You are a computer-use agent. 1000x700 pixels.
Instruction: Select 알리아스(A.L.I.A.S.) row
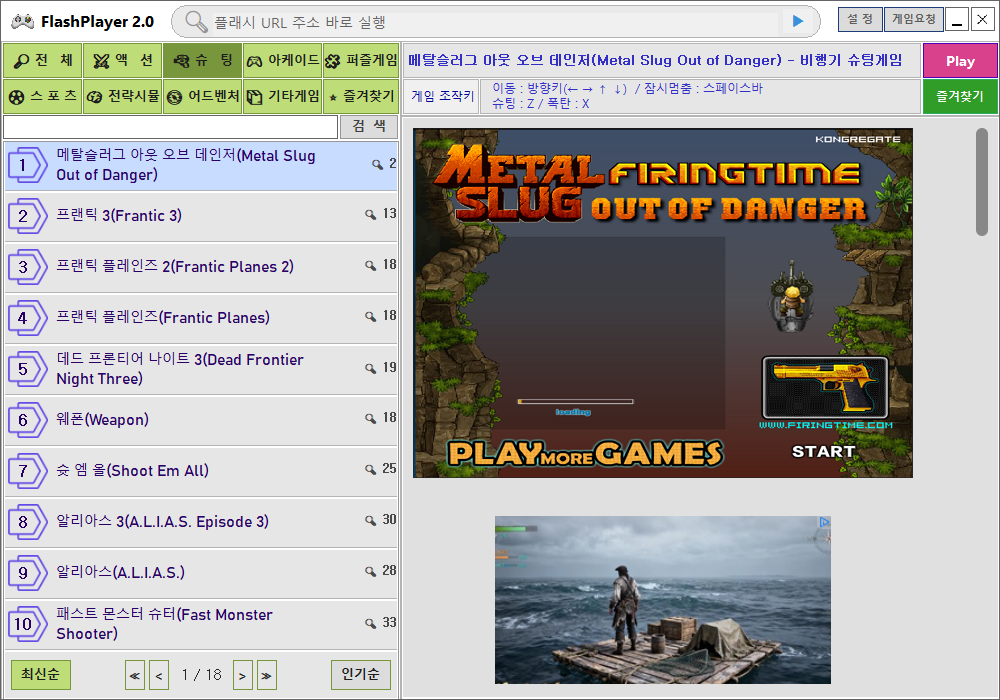coord(201,573)
